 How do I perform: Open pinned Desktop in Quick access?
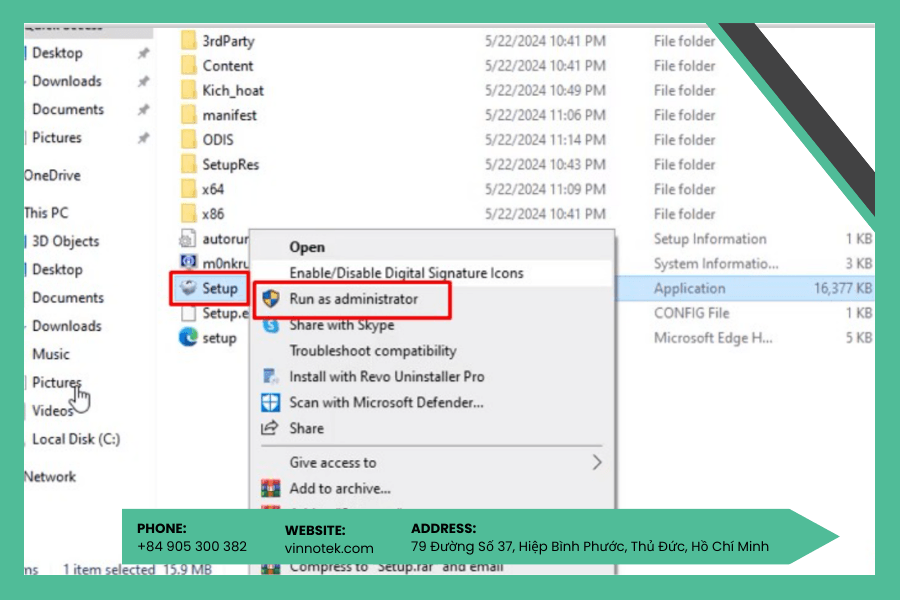pos(57,53)
